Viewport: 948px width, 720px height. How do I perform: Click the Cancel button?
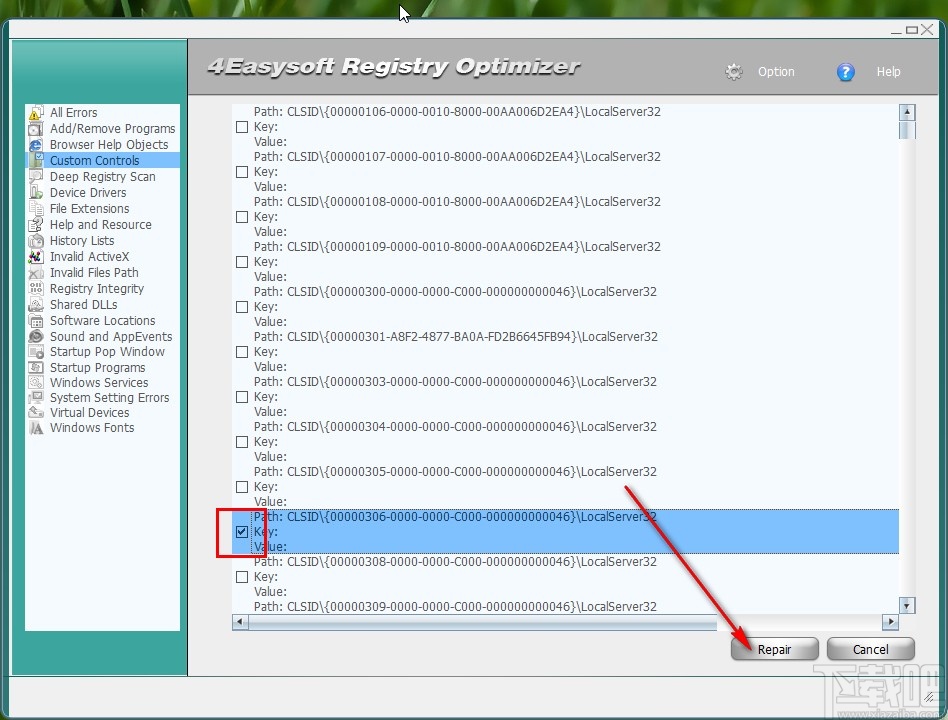coord(871,649)
